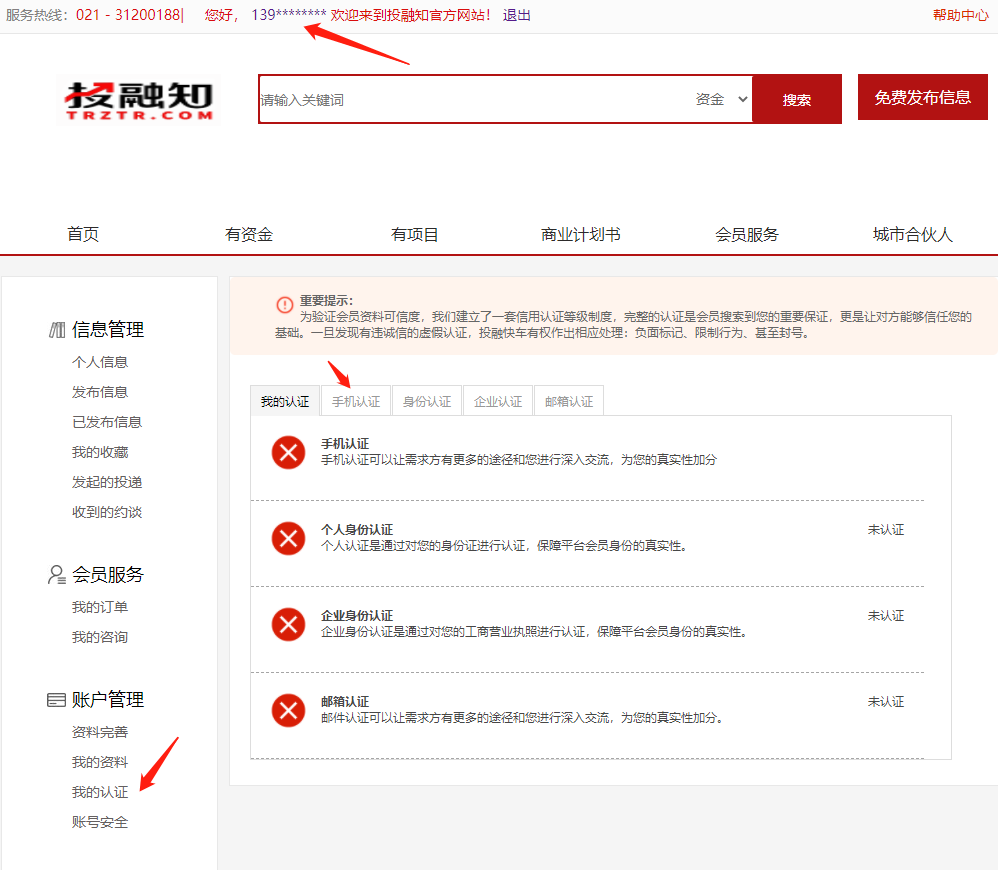Image resolution: width=998 pixels, height=870 pixels.
Task: Click the red X icon beside 企业身份认证
Action: coord(287,624)
